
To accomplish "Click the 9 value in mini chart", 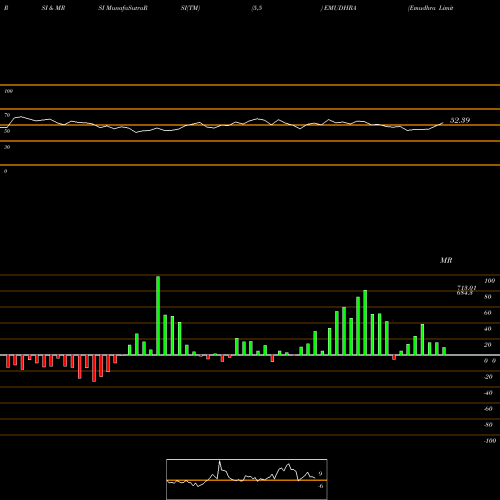I will point(320,474).
